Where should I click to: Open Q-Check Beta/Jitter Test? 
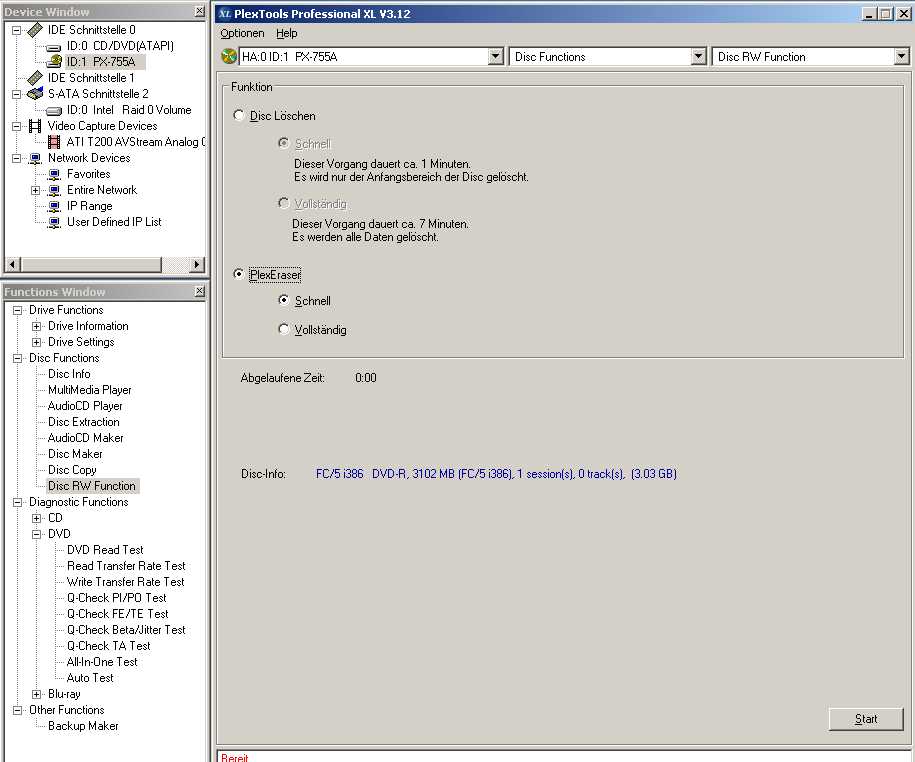(x=126, y=630)
